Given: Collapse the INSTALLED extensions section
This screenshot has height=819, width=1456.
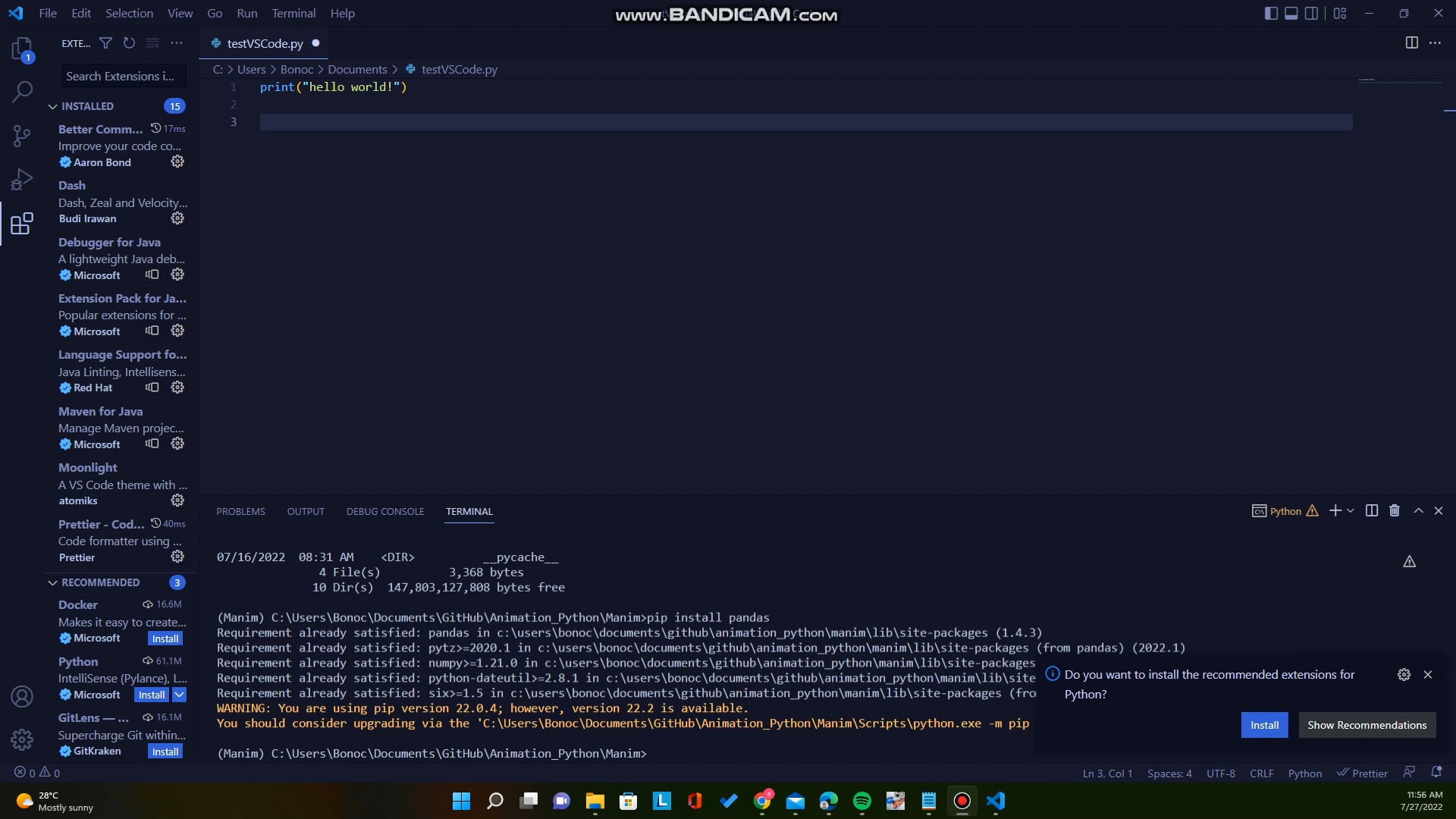Looking at the screenshot, I should pyautogui.click(x=52, y=106).
